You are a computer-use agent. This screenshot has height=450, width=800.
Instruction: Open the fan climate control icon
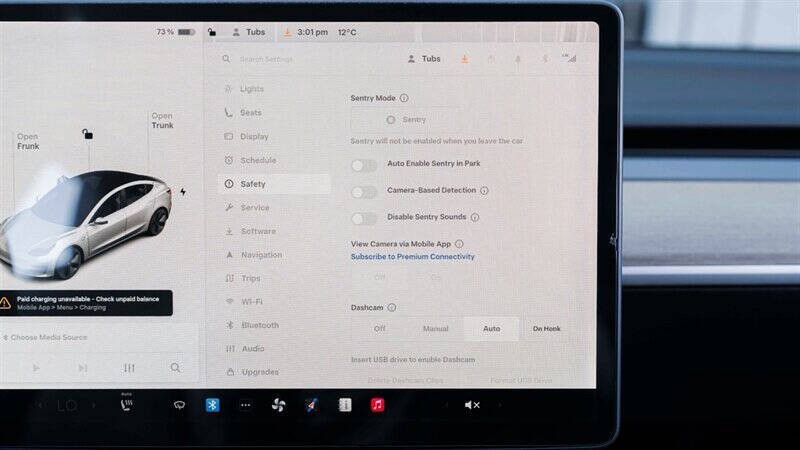pyautogui.click(x=279, y=405)
